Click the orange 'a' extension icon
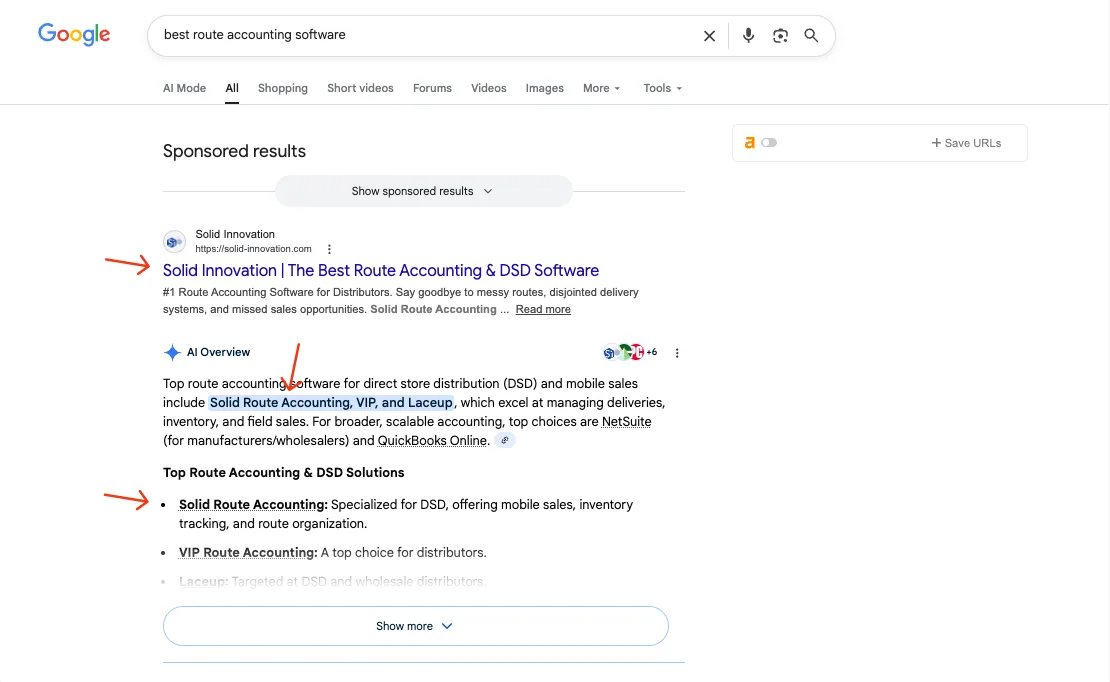This screenshot has height=682, width=1110. click(750, 143)
